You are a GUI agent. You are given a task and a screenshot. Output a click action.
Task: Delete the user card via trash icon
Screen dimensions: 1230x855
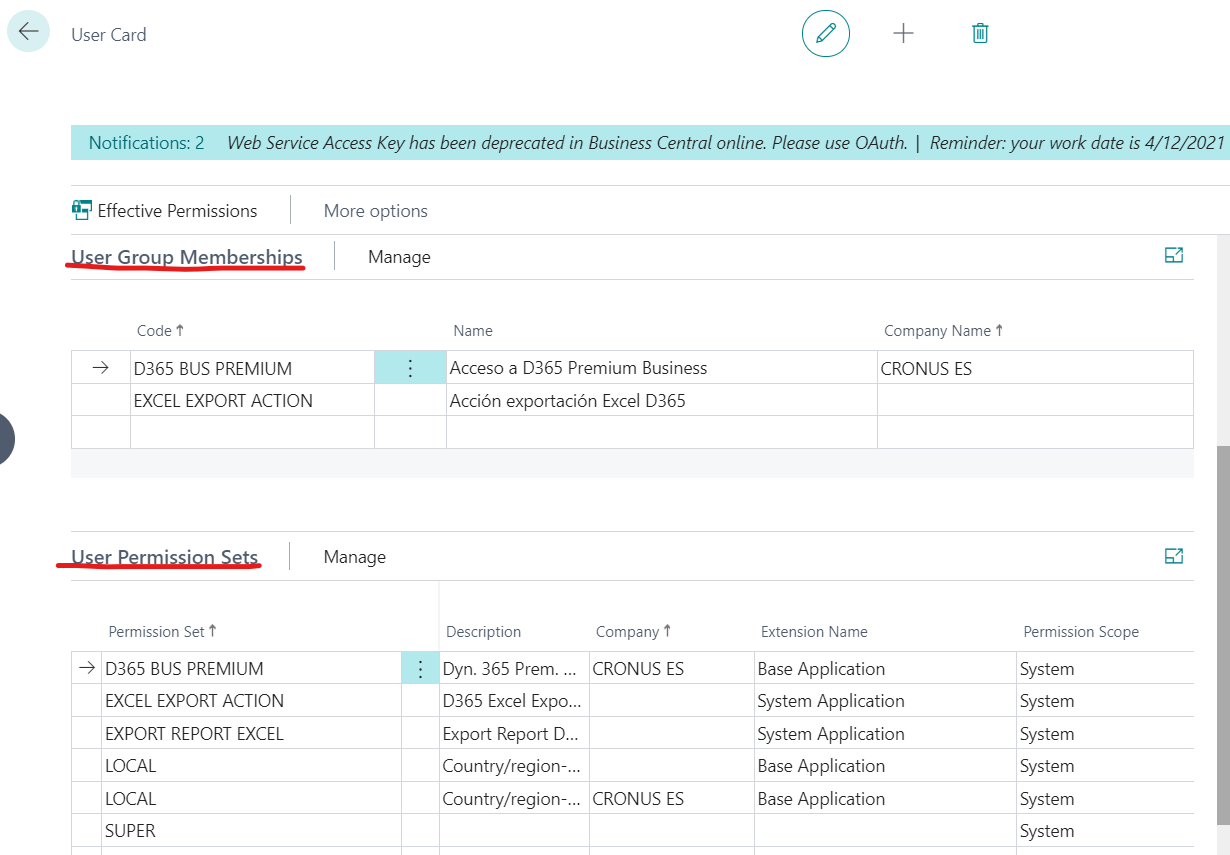980,33
